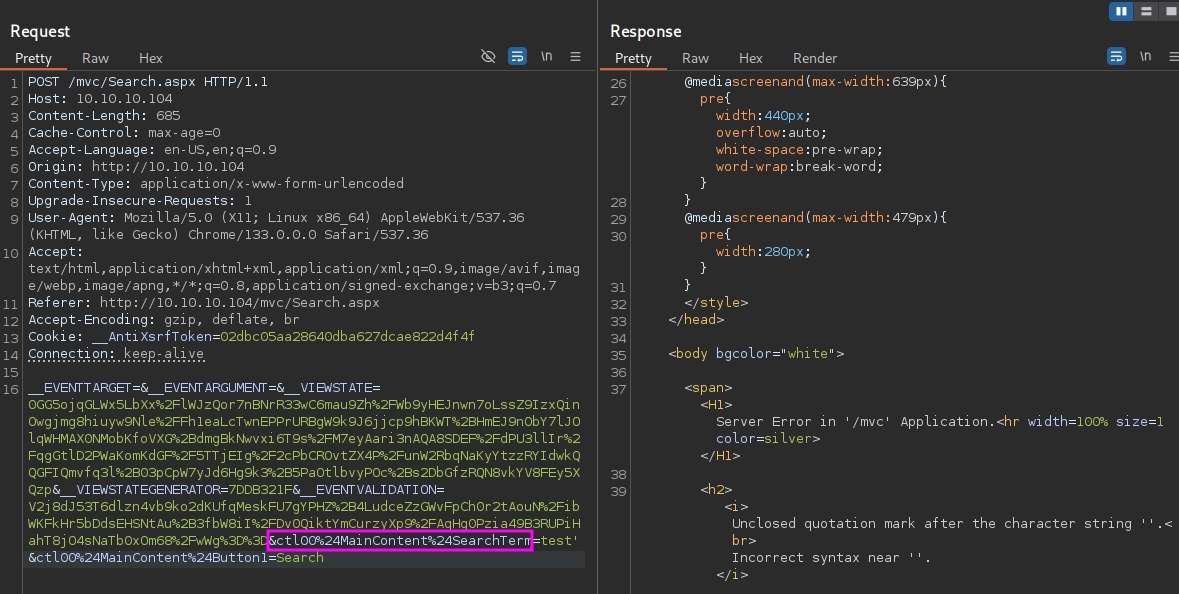
Task: Click the __VIEWSTATEGENERATOR=7DDB321F parameter
Action: pos(177,489)
